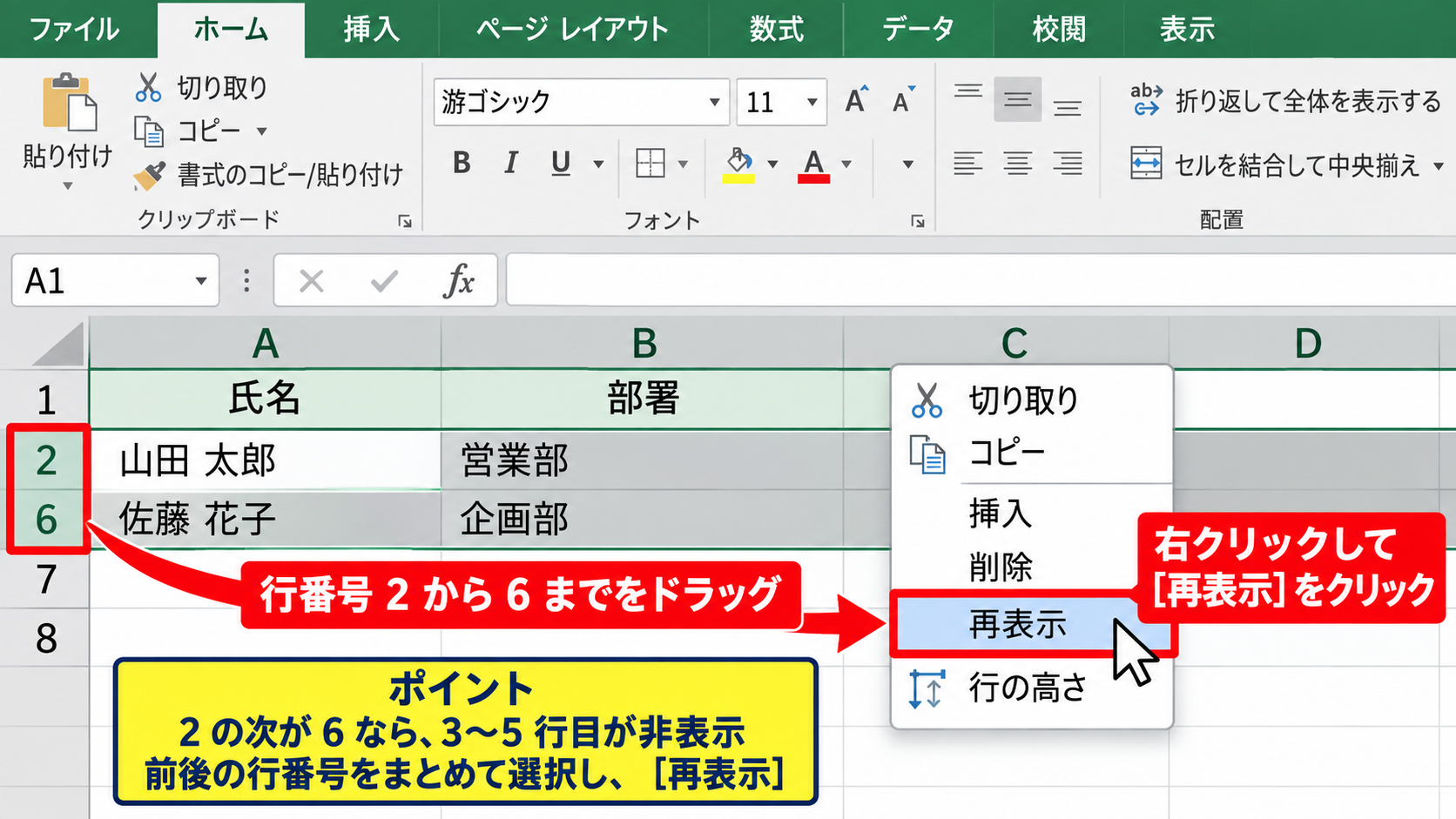Decrease font size with small A
The height and width of the screenshot is (819, 1456).
[904, 101]
